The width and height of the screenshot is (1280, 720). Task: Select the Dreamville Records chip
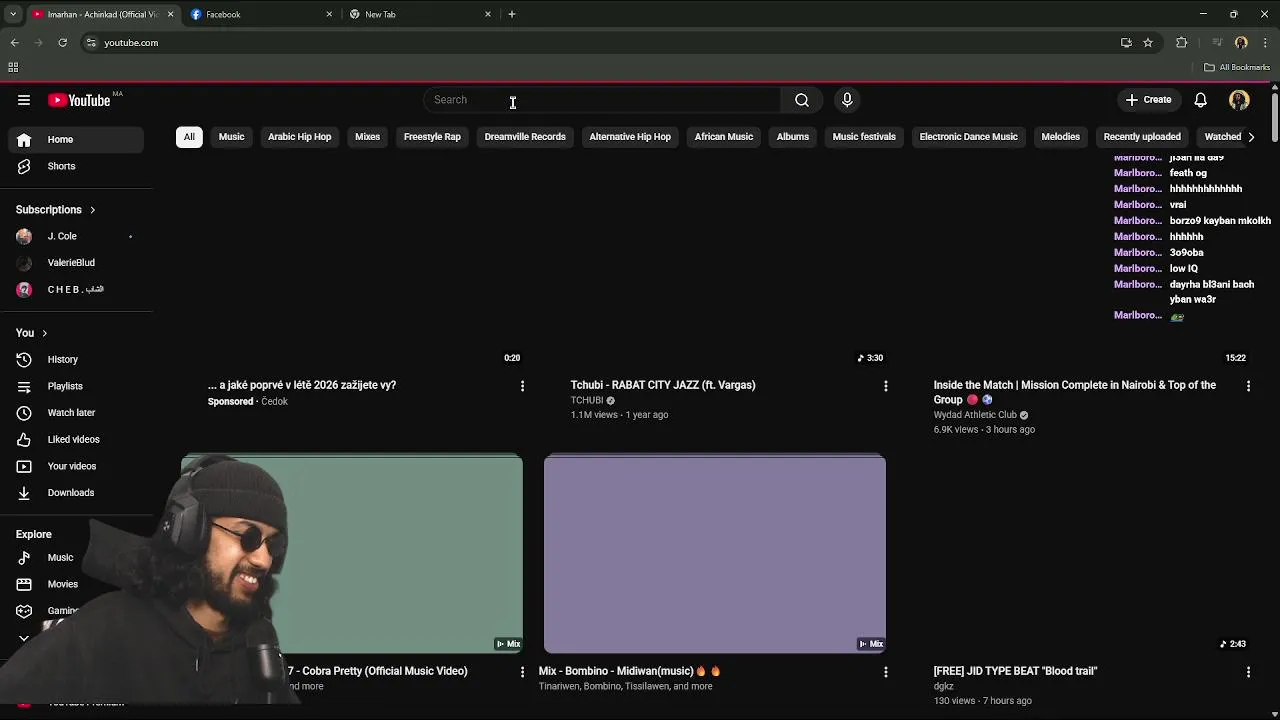pos(525,137)
